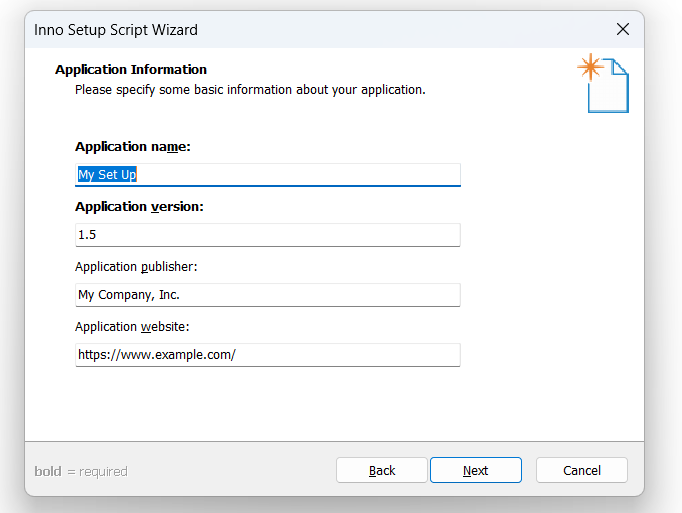Click the word 'required' in the footer hint
The width and height of the screenshot is (682, 513).
pos(103,472)
